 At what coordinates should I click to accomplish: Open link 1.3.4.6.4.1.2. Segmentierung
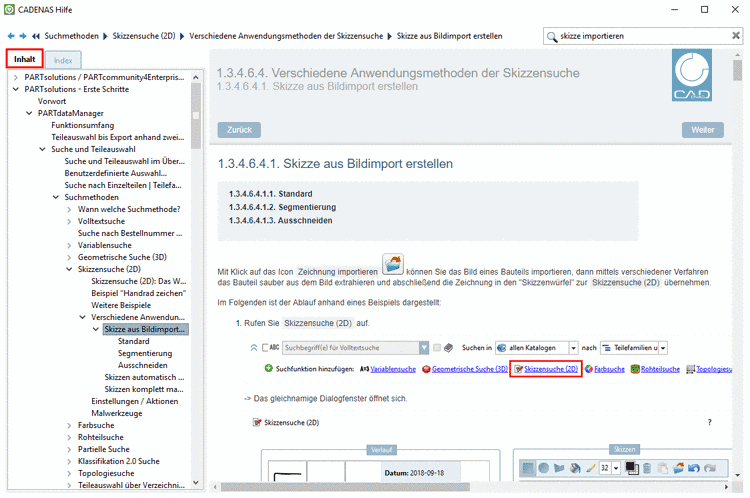(282, 207)
